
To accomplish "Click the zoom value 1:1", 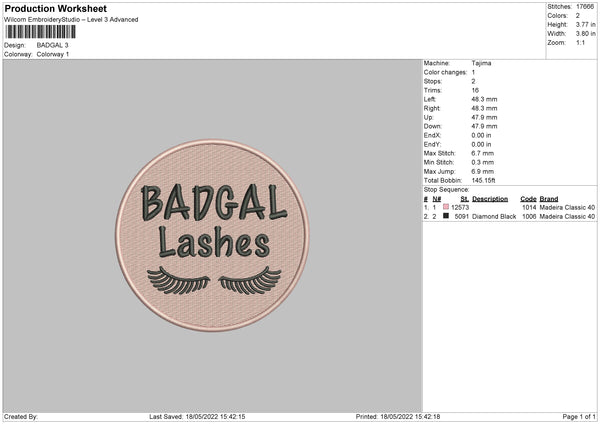I will pyautogui.click(x=580, y=42).
